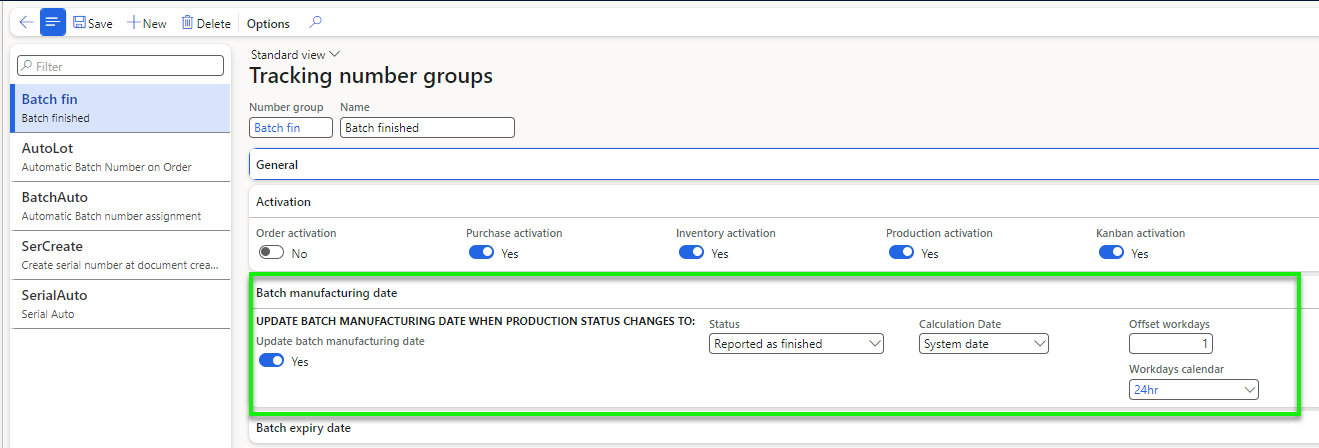Open the search magnifier icon in toolbar
This screenshot has width=1319, height=448.
(315, 22)
